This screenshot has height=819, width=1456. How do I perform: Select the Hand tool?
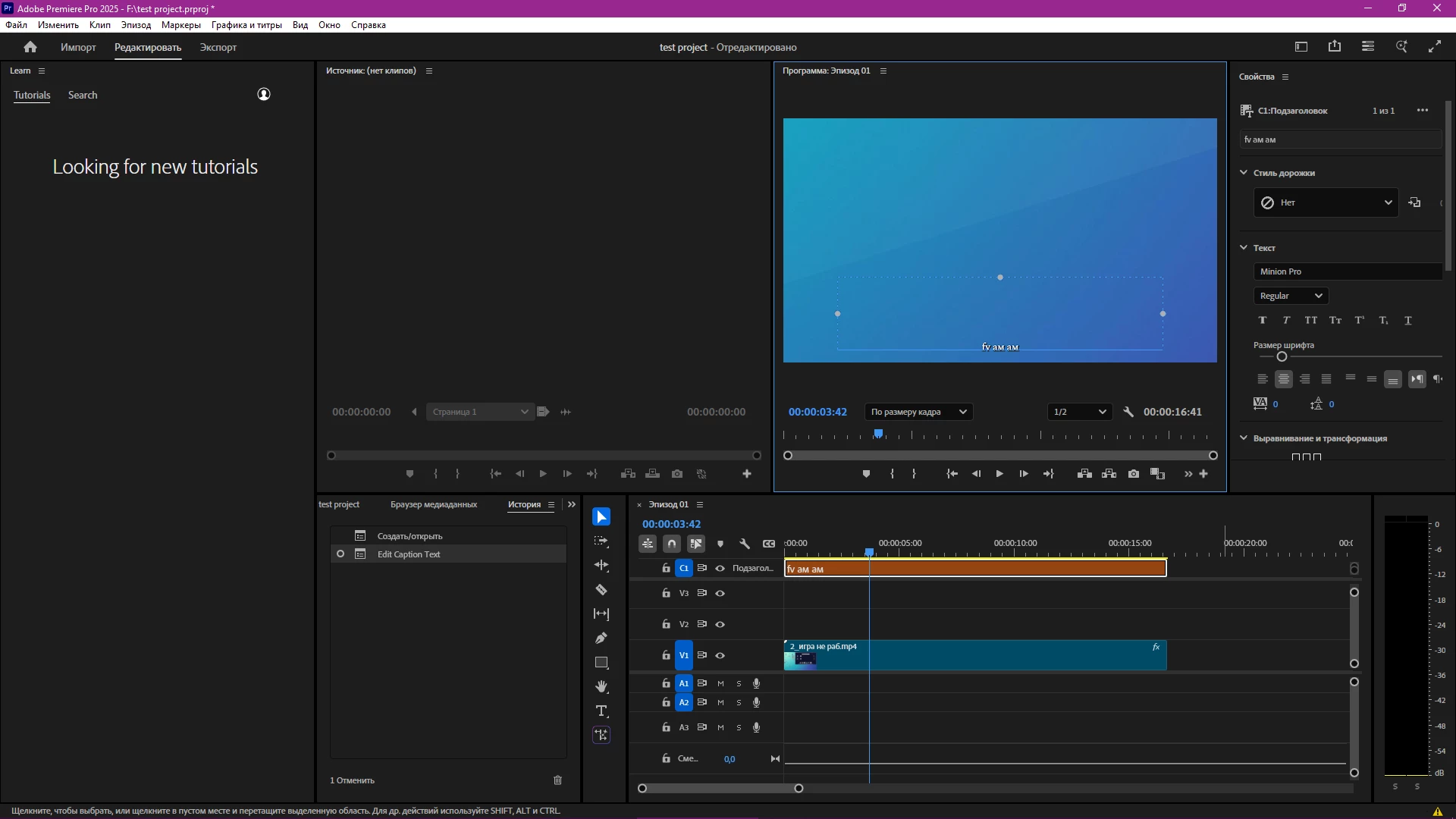tap(601, 687)
